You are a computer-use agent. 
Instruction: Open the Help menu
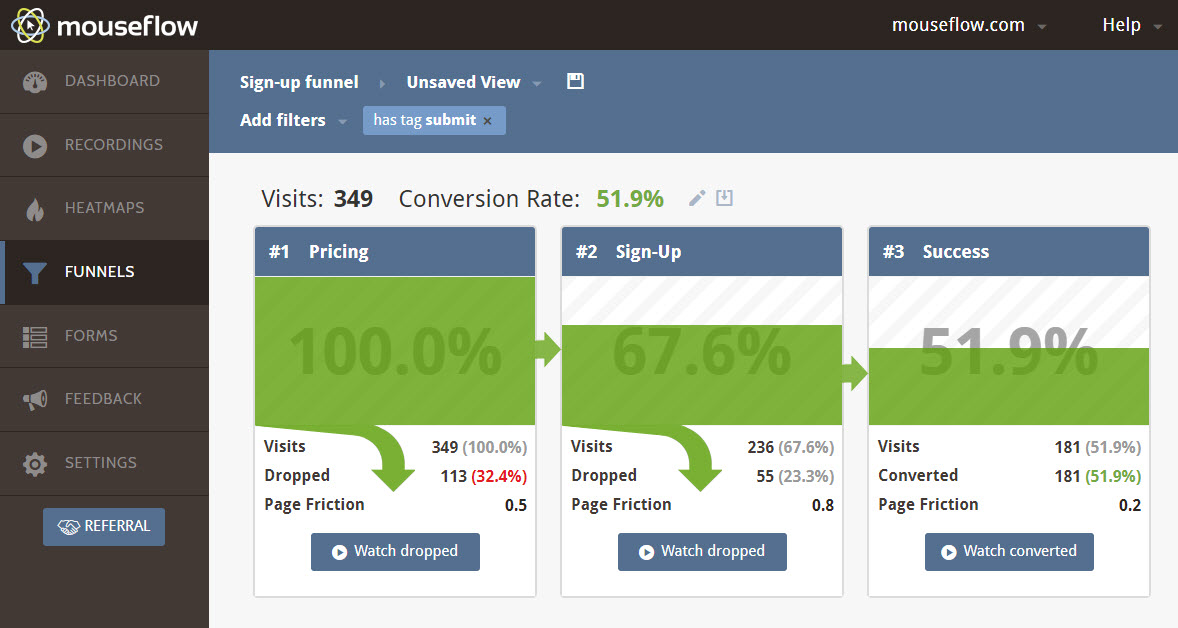(x=1131, y=25)
